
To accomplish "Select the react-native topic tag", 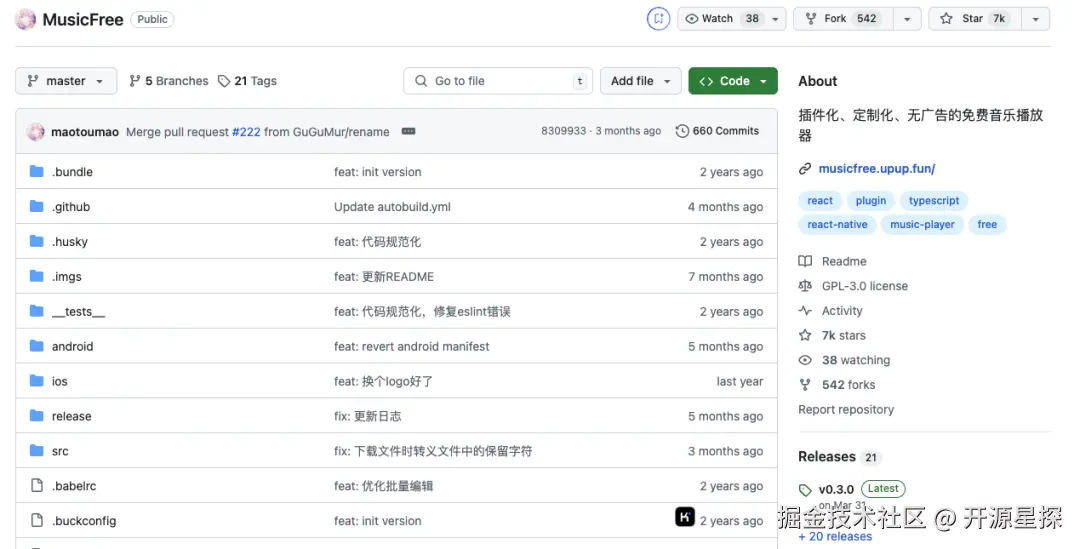I will click(x=838, y=225).
